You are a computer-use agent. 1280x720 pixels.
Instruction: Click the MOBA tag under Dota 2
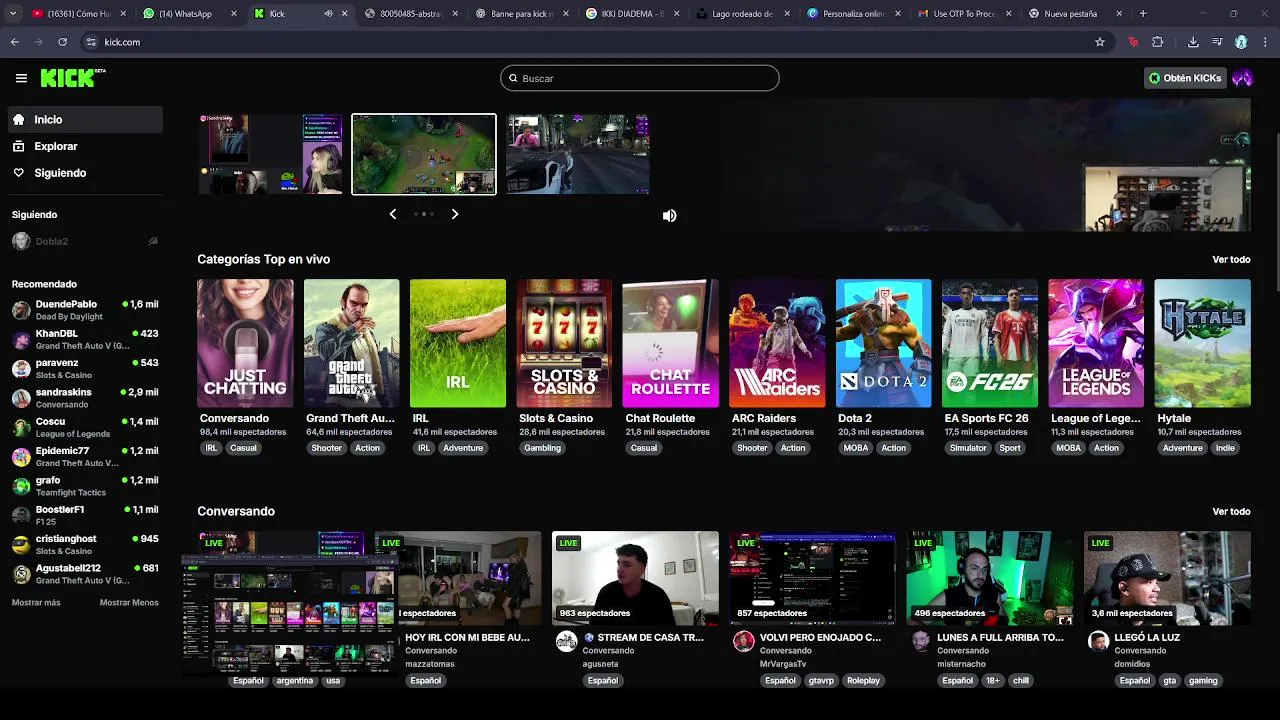(x=856, y=448)
